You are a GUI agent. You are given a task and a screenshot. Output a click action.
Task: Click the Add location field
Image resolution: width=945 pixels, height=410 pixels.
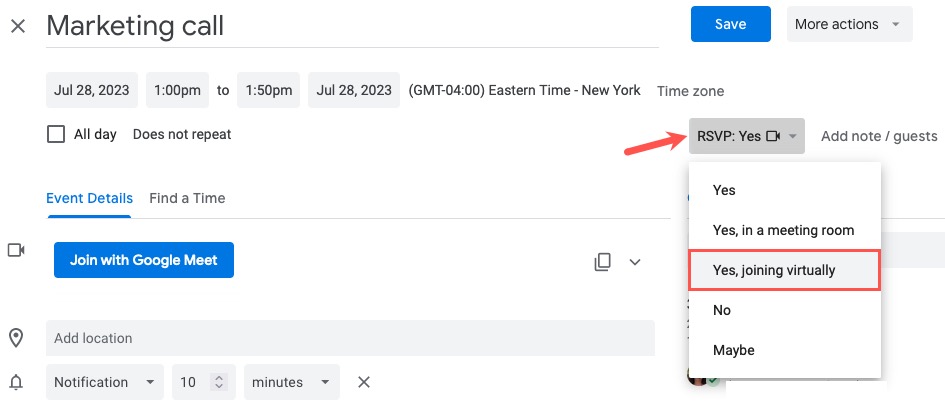pos(350,338)
